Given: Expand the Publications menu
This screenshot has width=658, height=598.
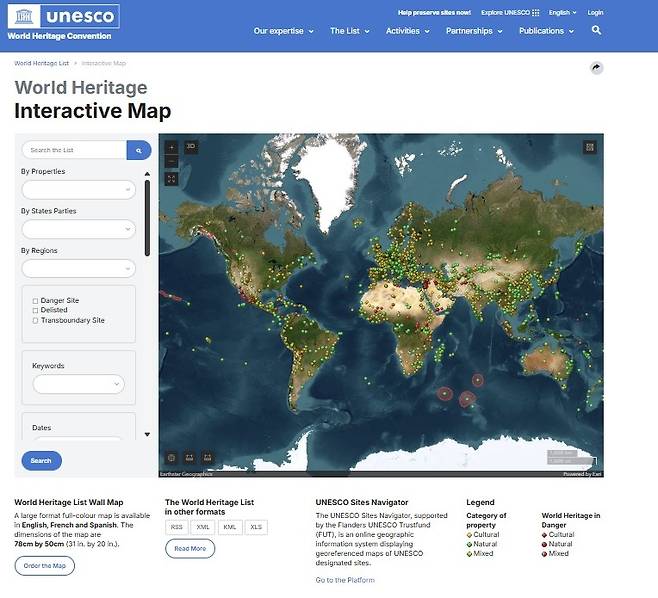Looking at the screenshot, I should [546, 31].
